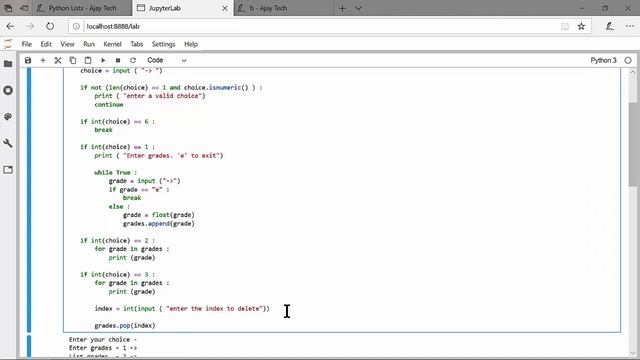Click the 'while True :' code line

coord(116,172)
